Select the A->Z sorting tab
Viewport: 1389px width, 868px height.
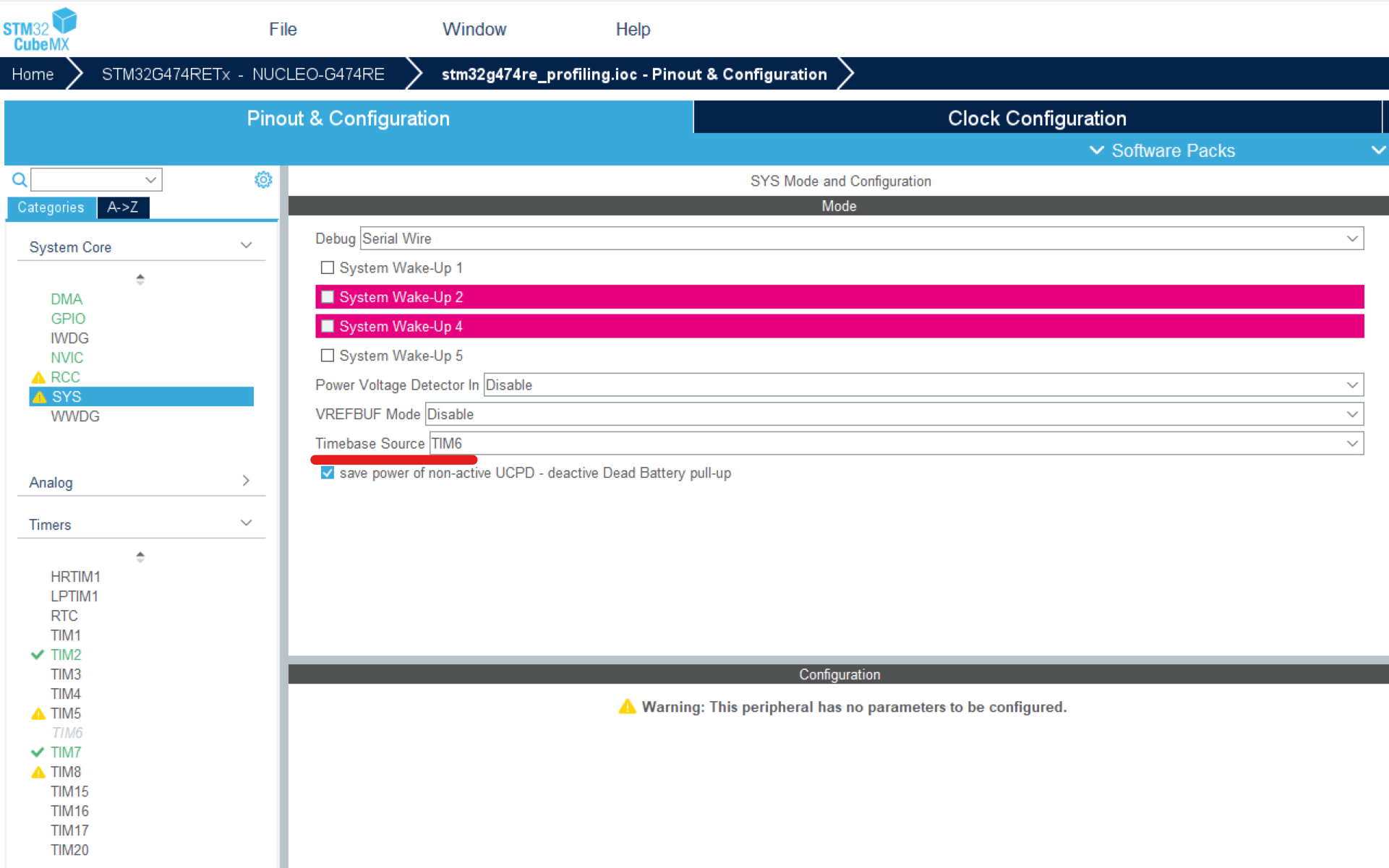click(x=122, y=207)
